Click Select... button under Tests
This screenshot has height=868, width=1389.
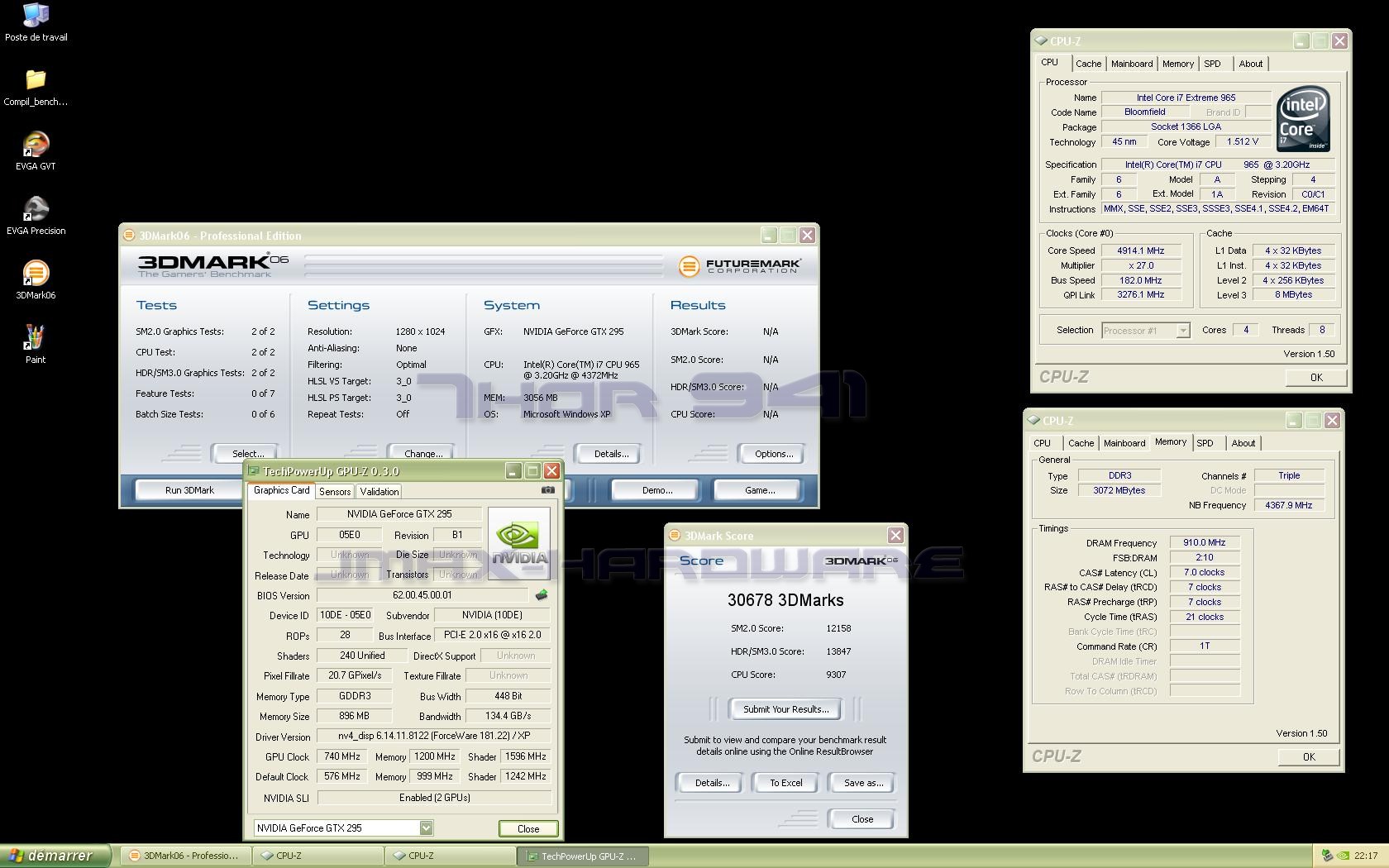(x=248, y=453)
